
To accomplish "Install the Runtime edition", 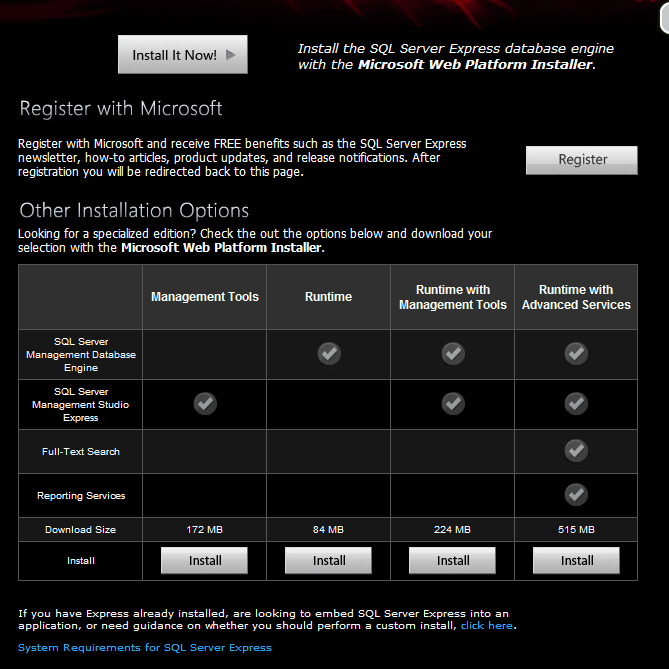I will click(x=329, y=560).
